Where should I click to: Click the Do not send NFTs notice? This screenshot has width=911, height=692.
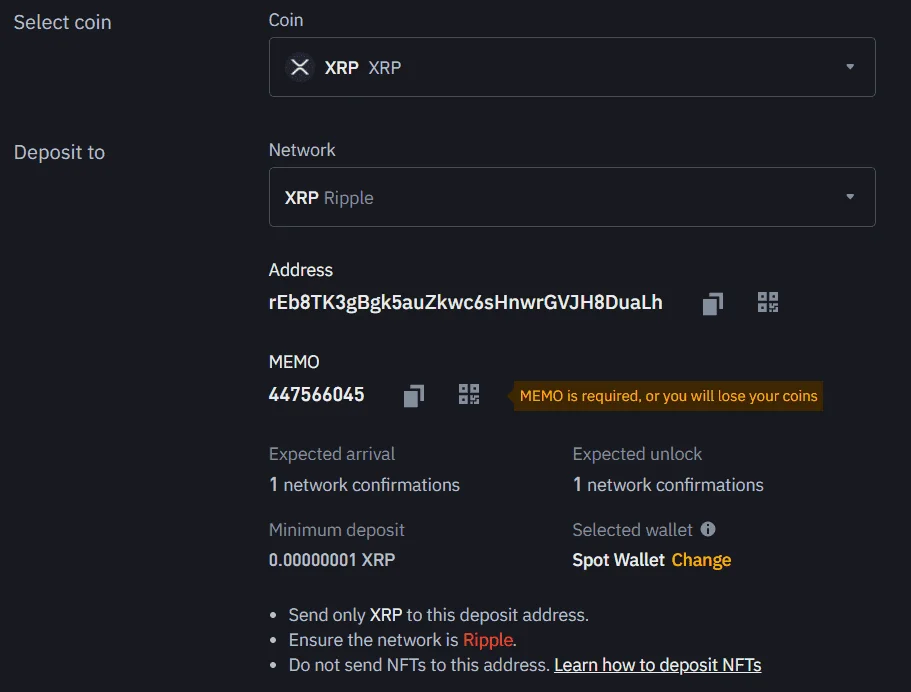[x=419, y=665]
